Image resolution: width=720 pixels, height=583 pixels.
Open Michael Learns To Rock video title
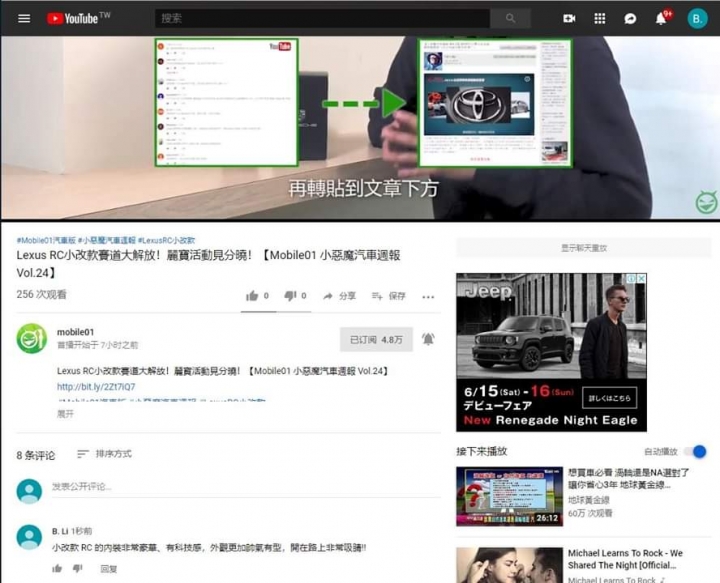point(625,559)
